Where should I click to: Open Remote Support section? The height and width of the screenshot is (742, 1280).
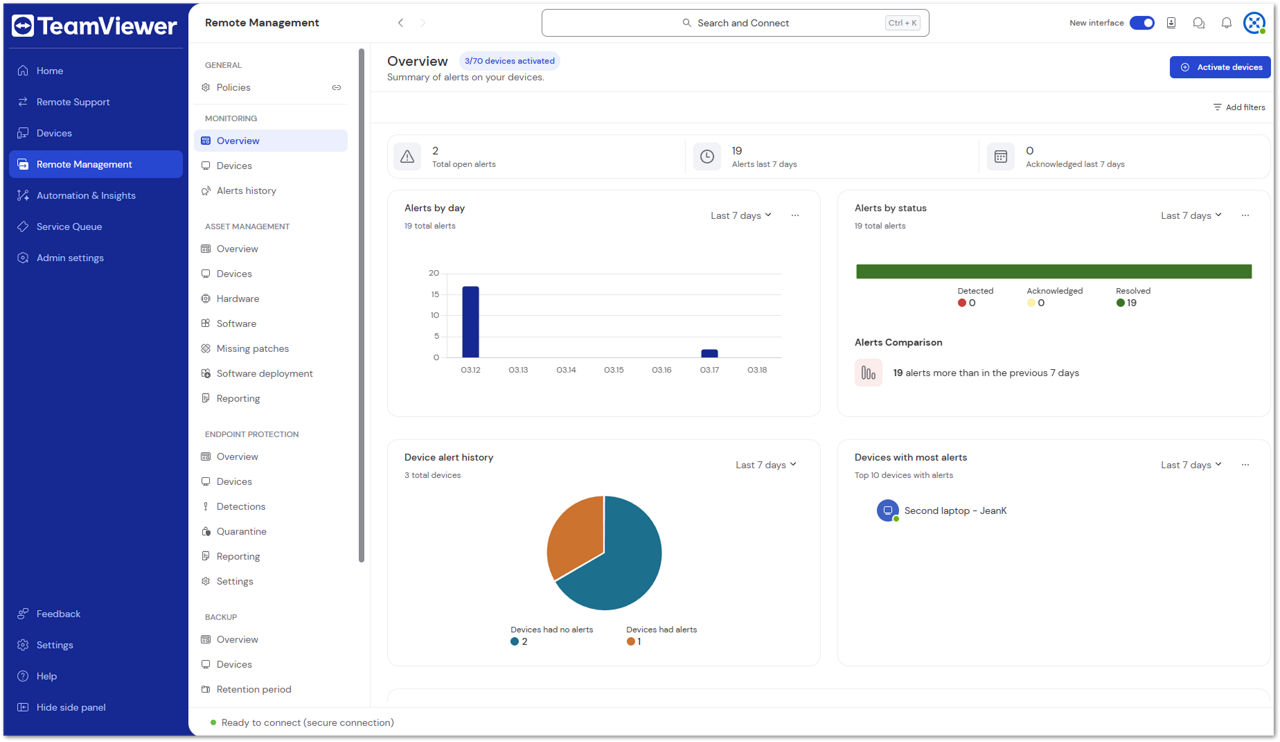(x=96, y=102)
